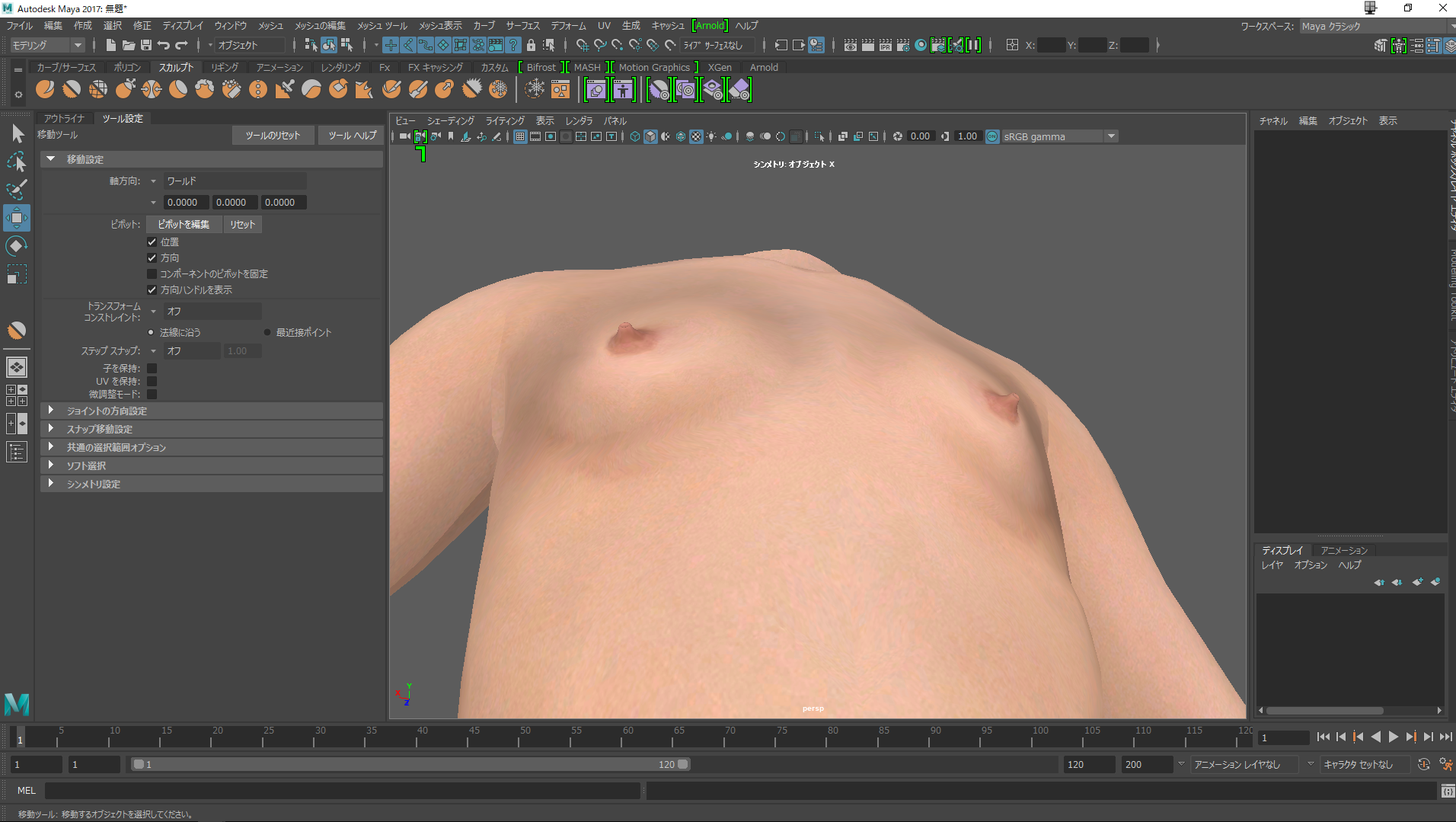Check the 子を保持 checkbox
This screenshot has height=822, width=1456.
point(152,369)
